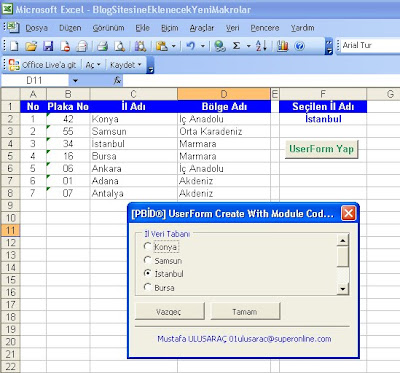The height and width of the screenshot is (373, 400).
Task: Click the dialog list scrollbar down arrow
Action: click(343, 289)
